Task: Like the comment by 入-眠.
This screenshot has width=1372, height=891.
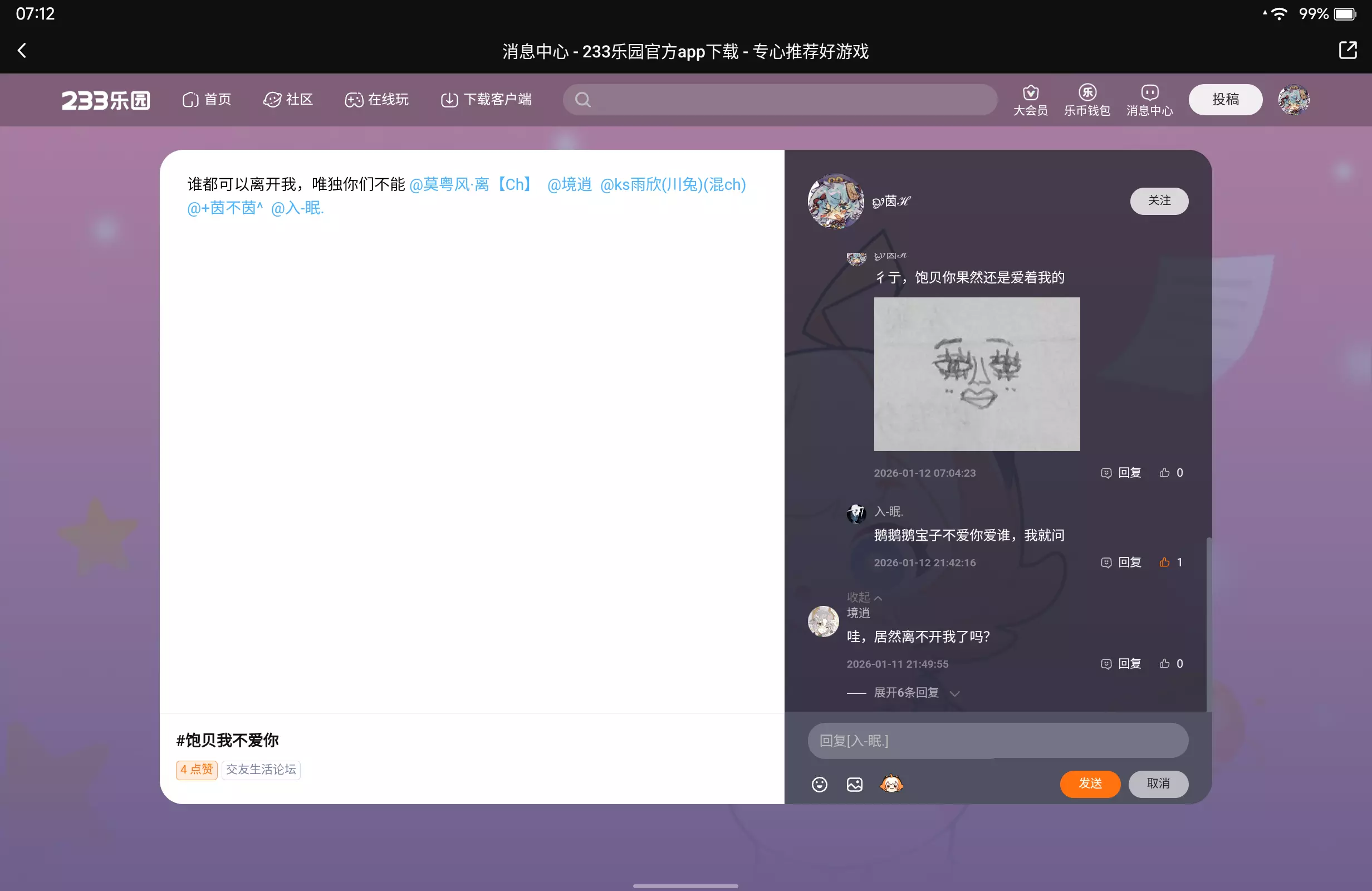Action: click(x=1164, y=562)
